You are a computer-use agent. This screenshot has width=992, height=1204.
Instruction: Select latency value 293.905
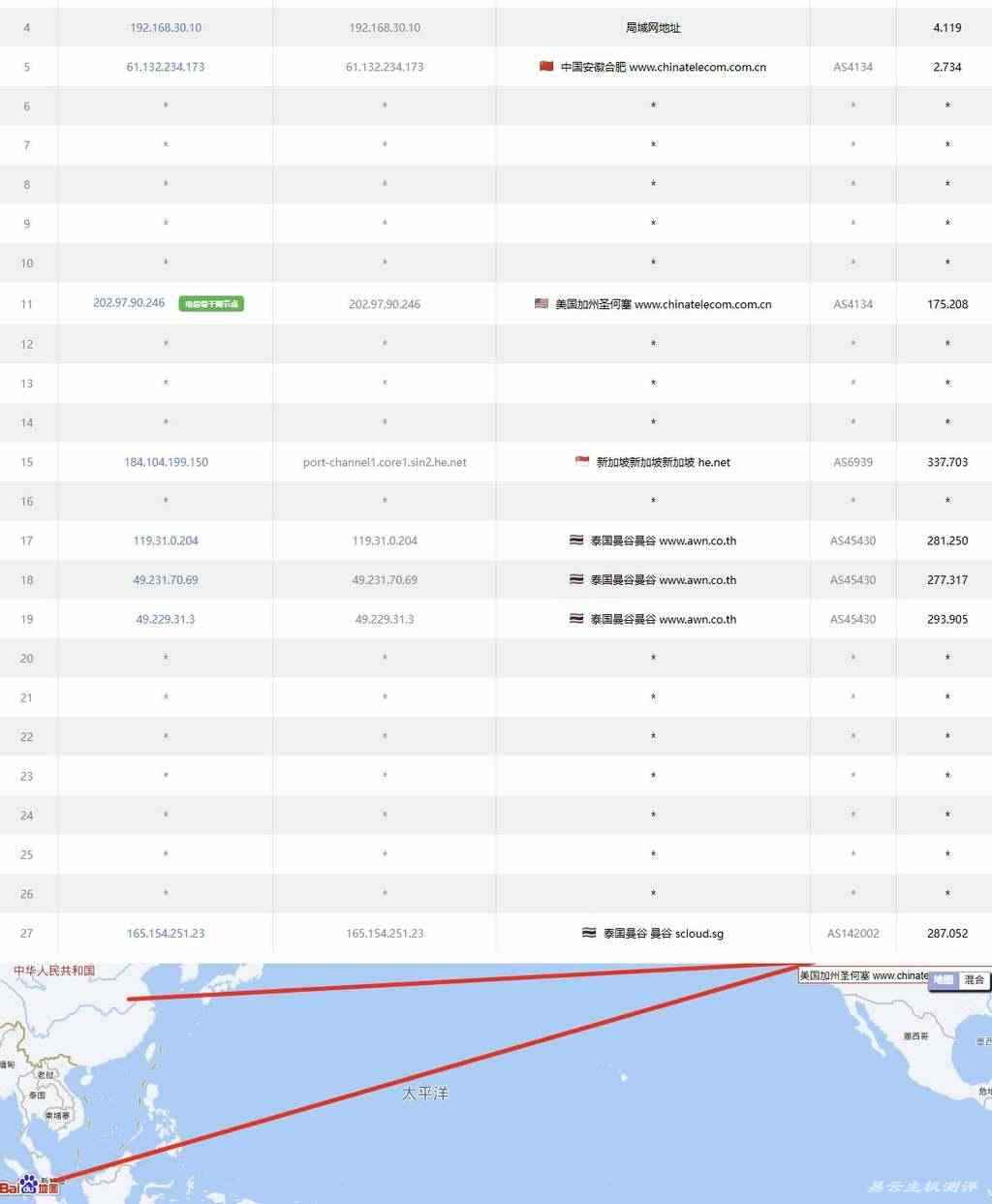(947, 619)
